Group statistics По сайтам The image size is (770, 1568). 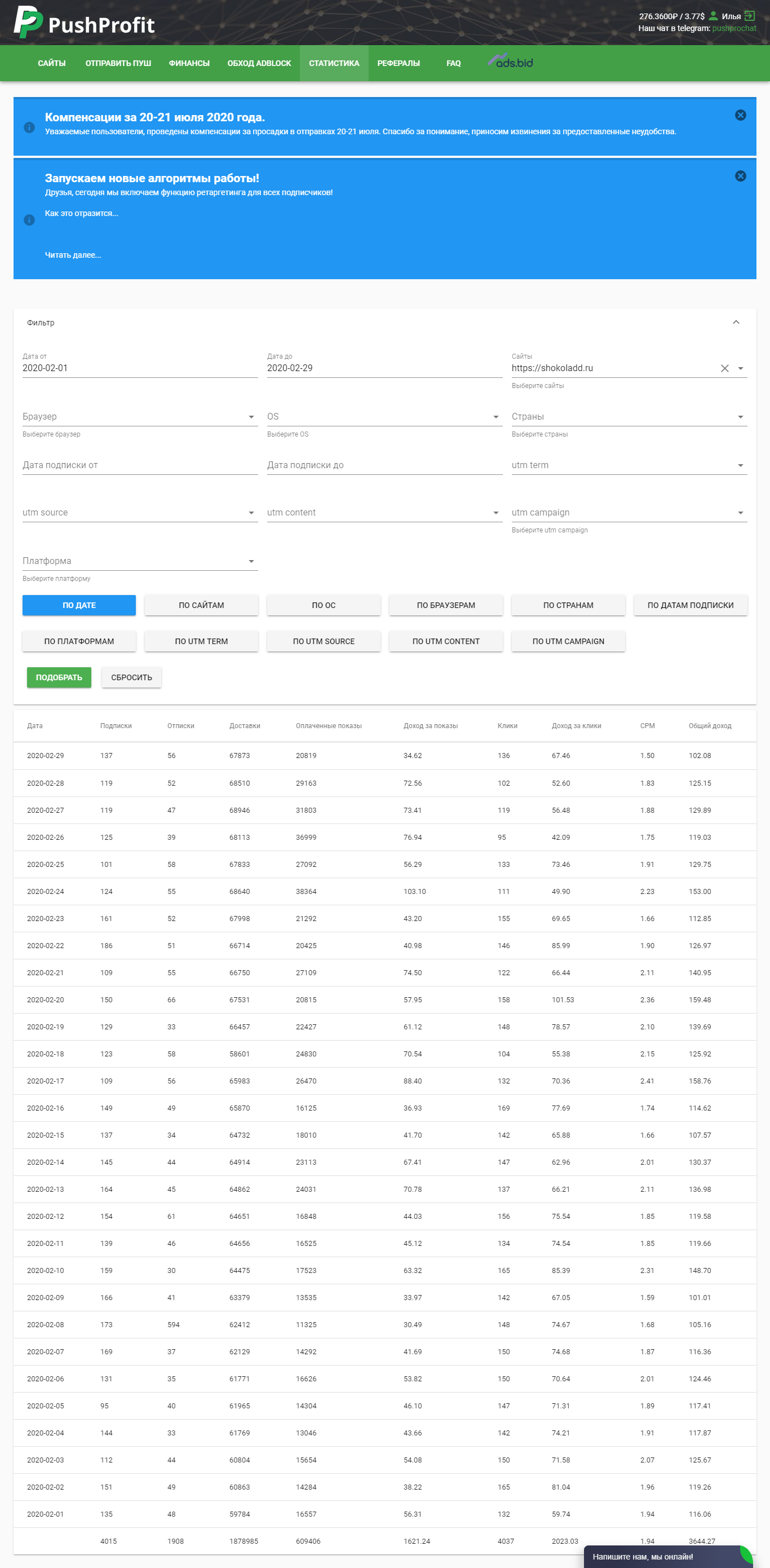[201, 605]
